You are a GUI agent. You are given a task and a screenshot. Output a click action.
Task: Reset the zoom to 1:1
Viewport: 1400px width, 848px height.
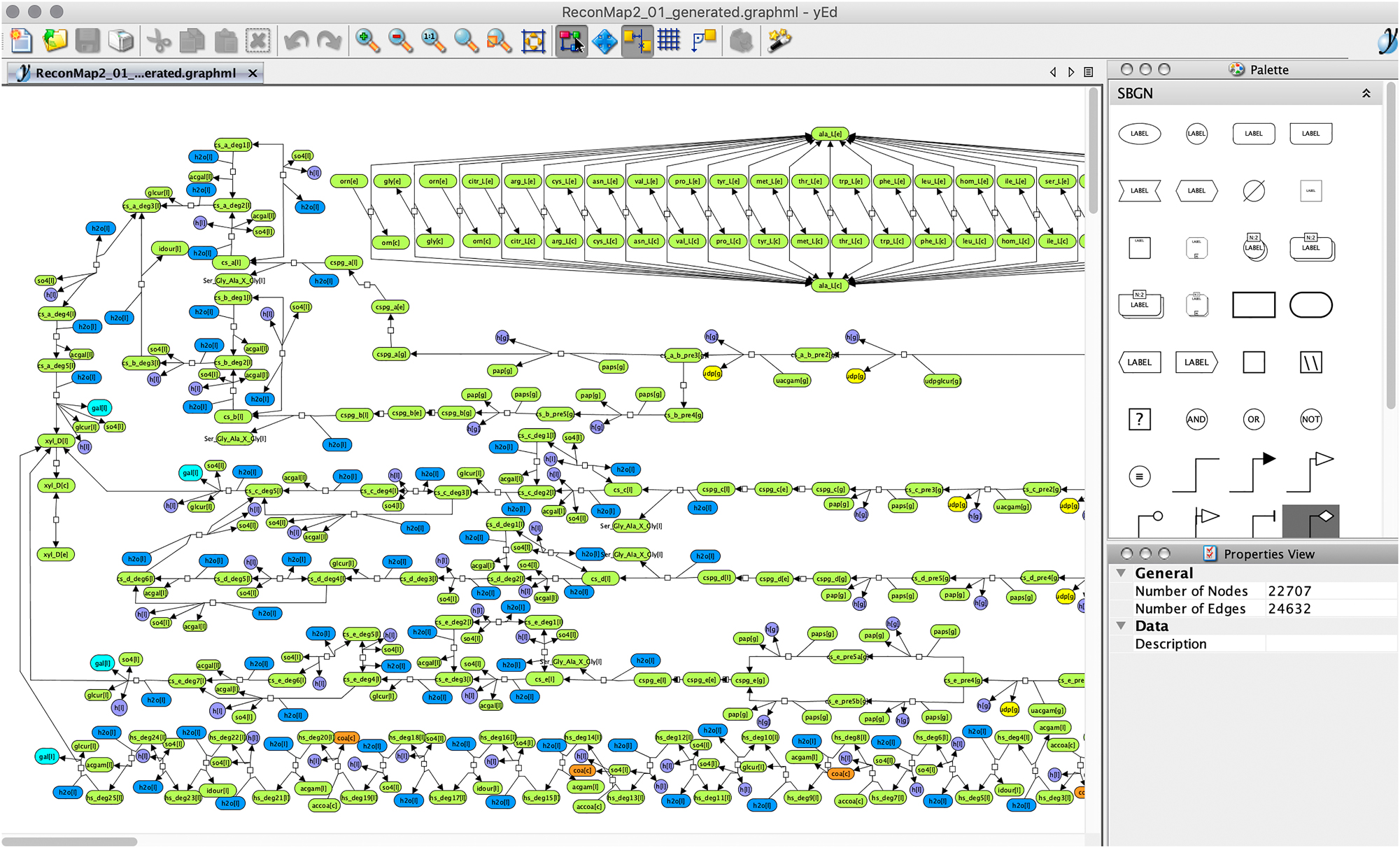point(433,41)
